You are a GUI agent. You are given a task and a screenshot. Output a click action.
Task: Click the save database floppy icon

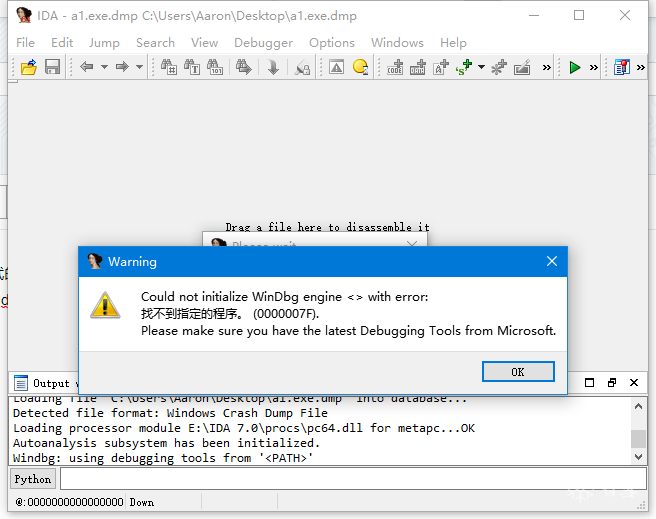click(x=52, y=67)
